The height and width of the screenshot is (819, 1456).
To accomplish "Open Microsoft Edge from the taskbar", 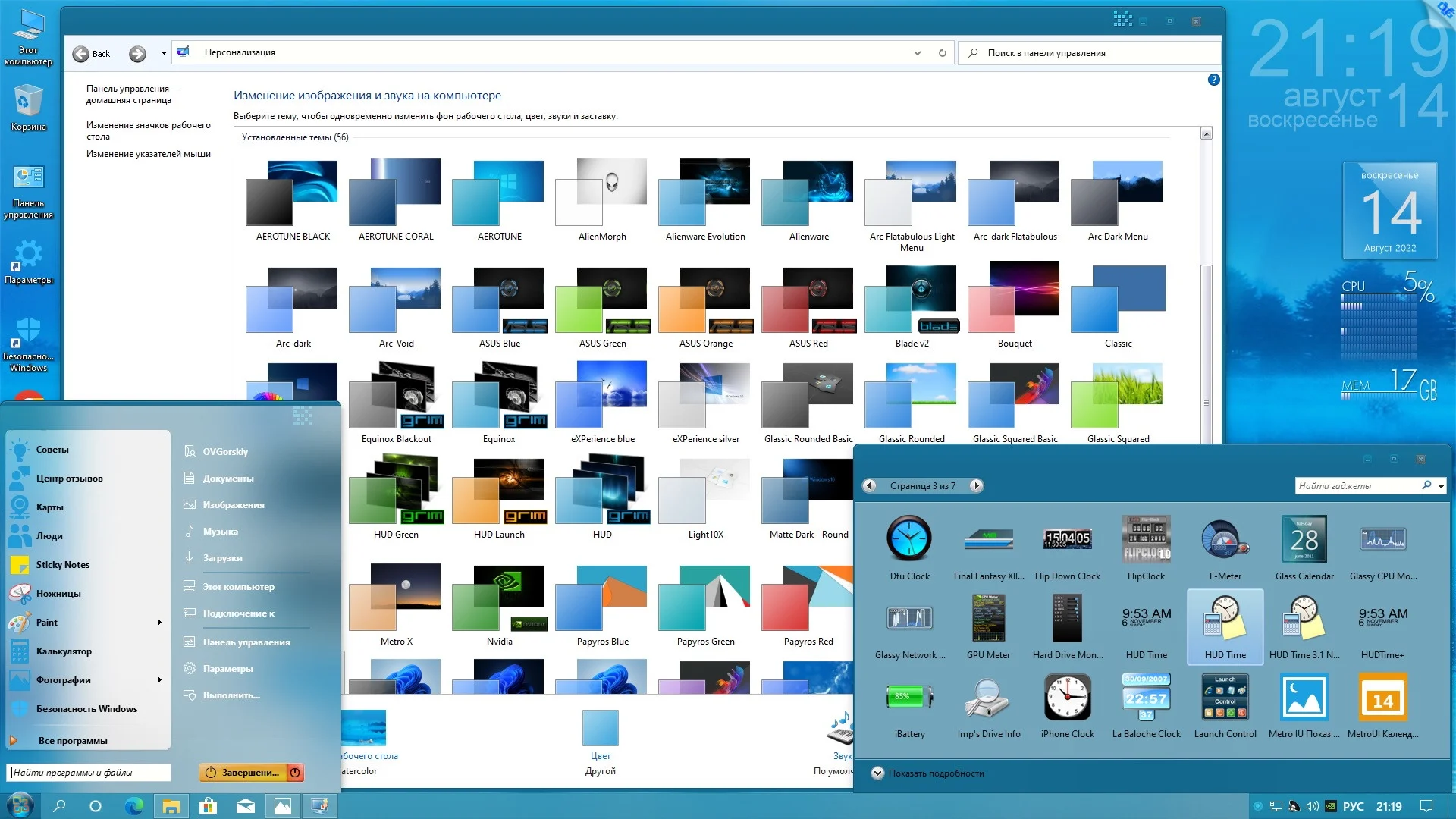I will pos(134,806).
